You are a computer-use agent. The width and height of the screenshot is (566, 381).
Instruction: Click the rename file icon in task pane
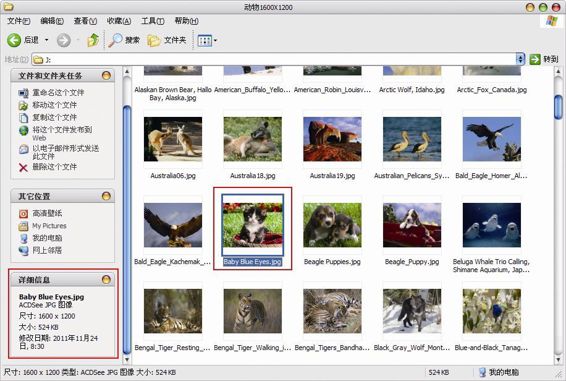coord(23,93)
